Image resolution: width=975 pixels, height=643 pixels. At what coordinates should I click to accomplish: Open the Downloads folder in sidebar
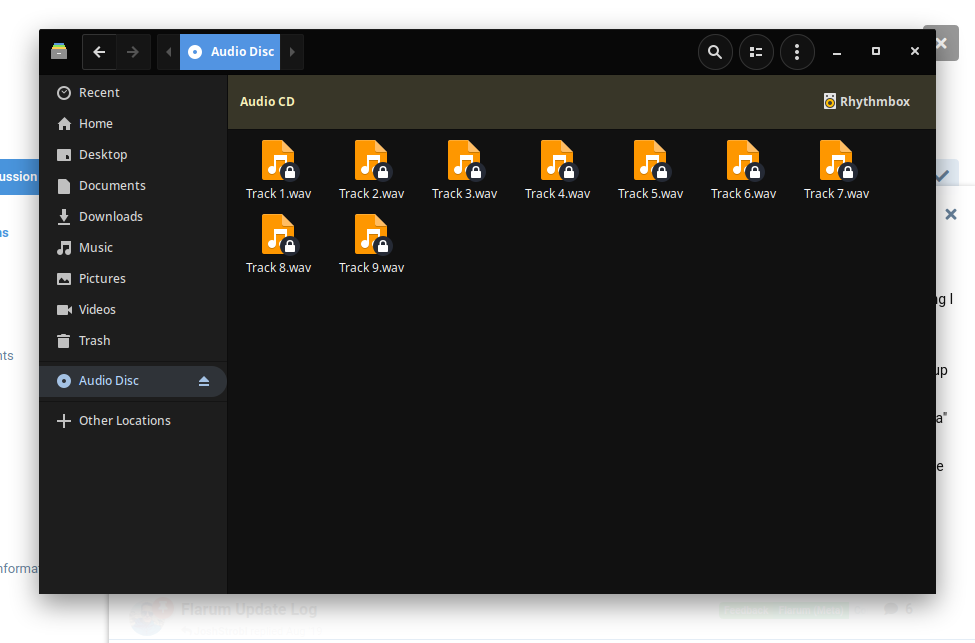(x=110, y=217)
